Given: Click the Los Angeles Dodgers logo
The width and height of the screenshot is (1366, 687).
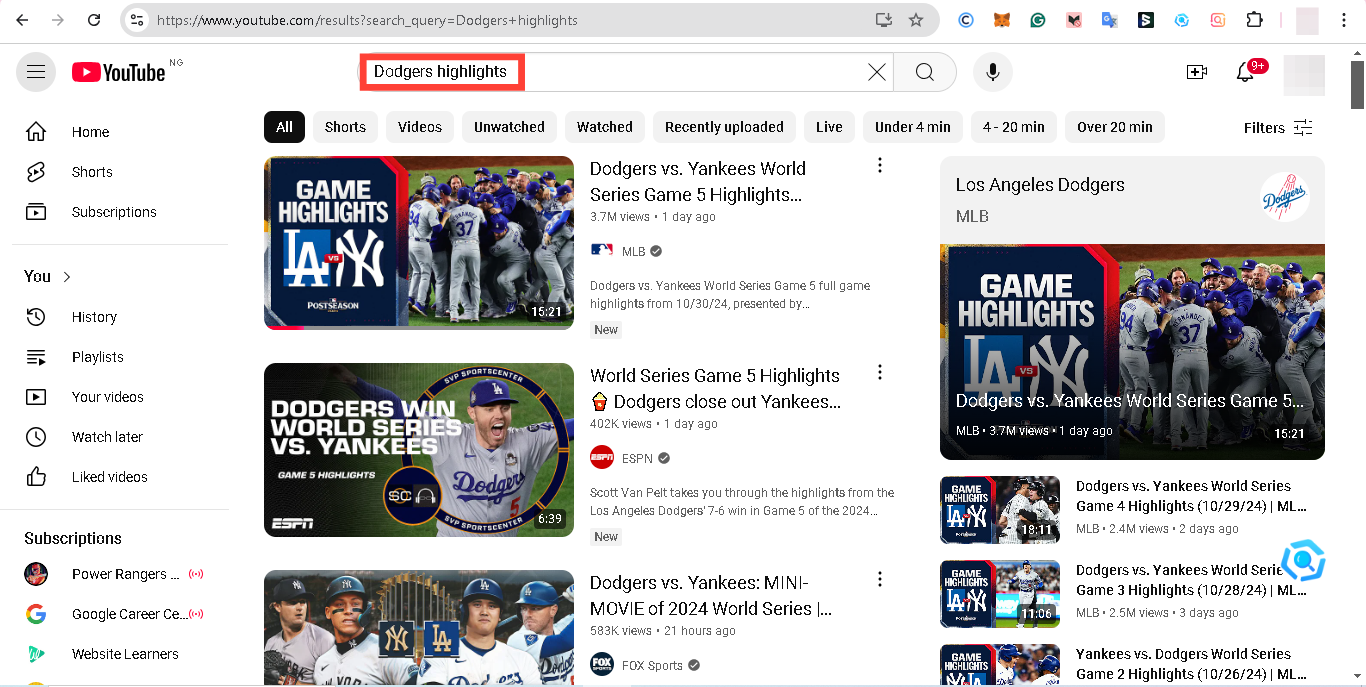Looking at the screenshot, I should (1284, 197).
